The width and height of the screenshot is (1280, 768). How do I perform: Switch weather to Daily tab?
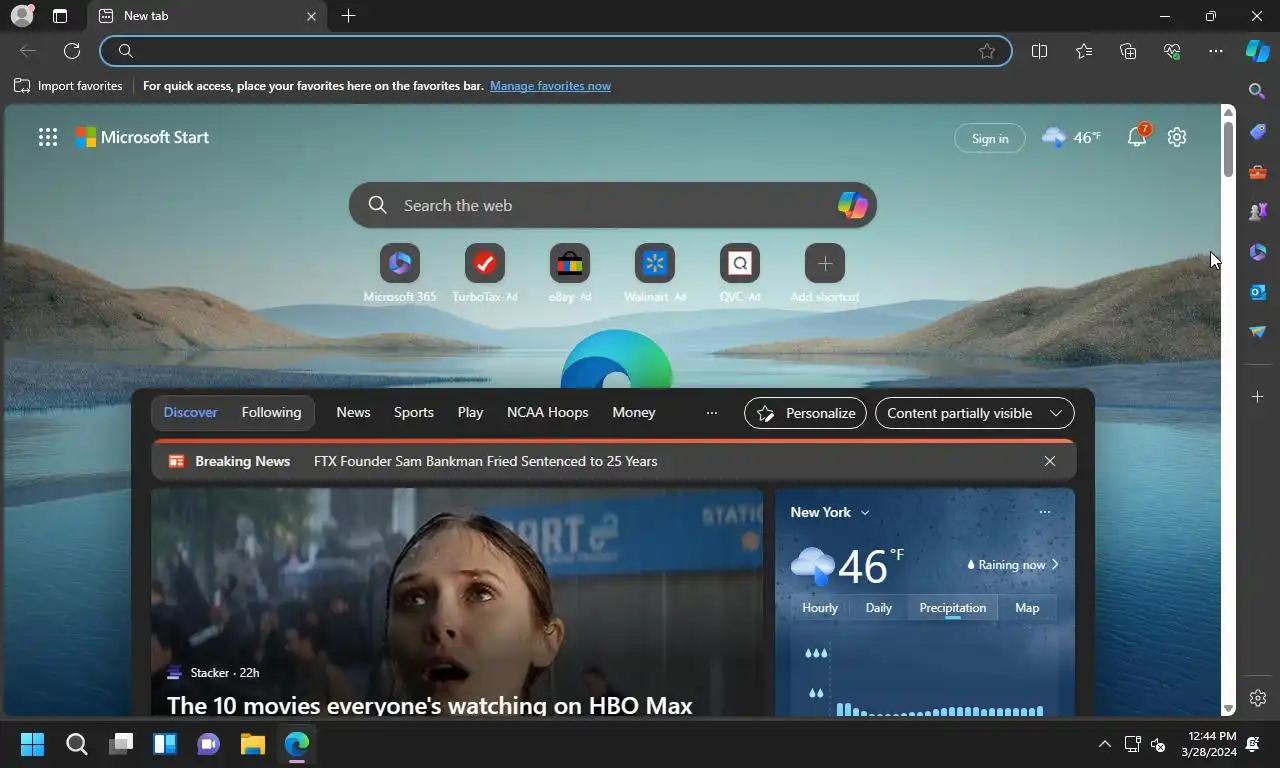pyautogui.click(x=879, y=608)
